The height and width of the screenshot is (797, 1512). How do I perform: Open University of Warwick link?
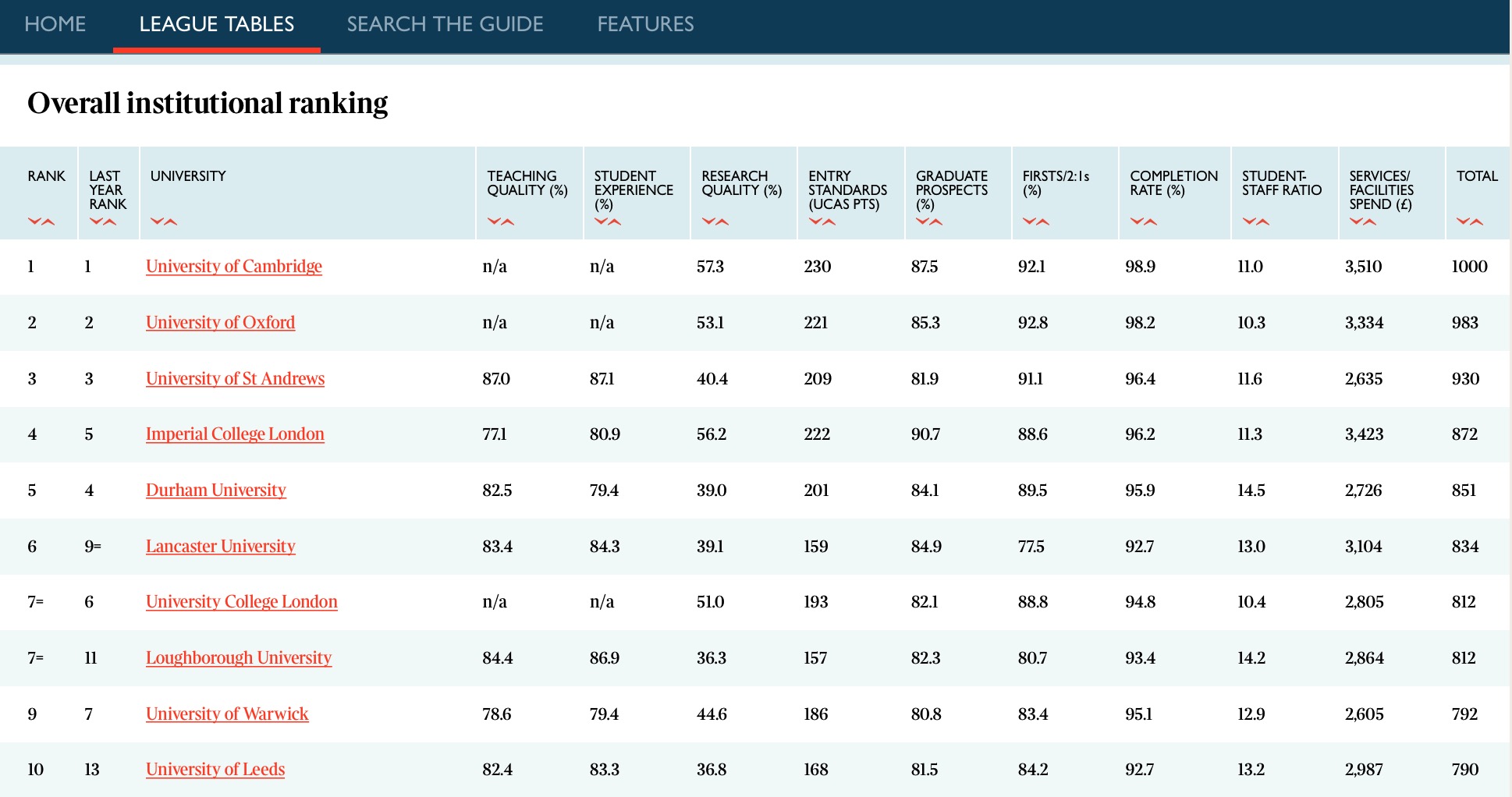click(227, 714)
